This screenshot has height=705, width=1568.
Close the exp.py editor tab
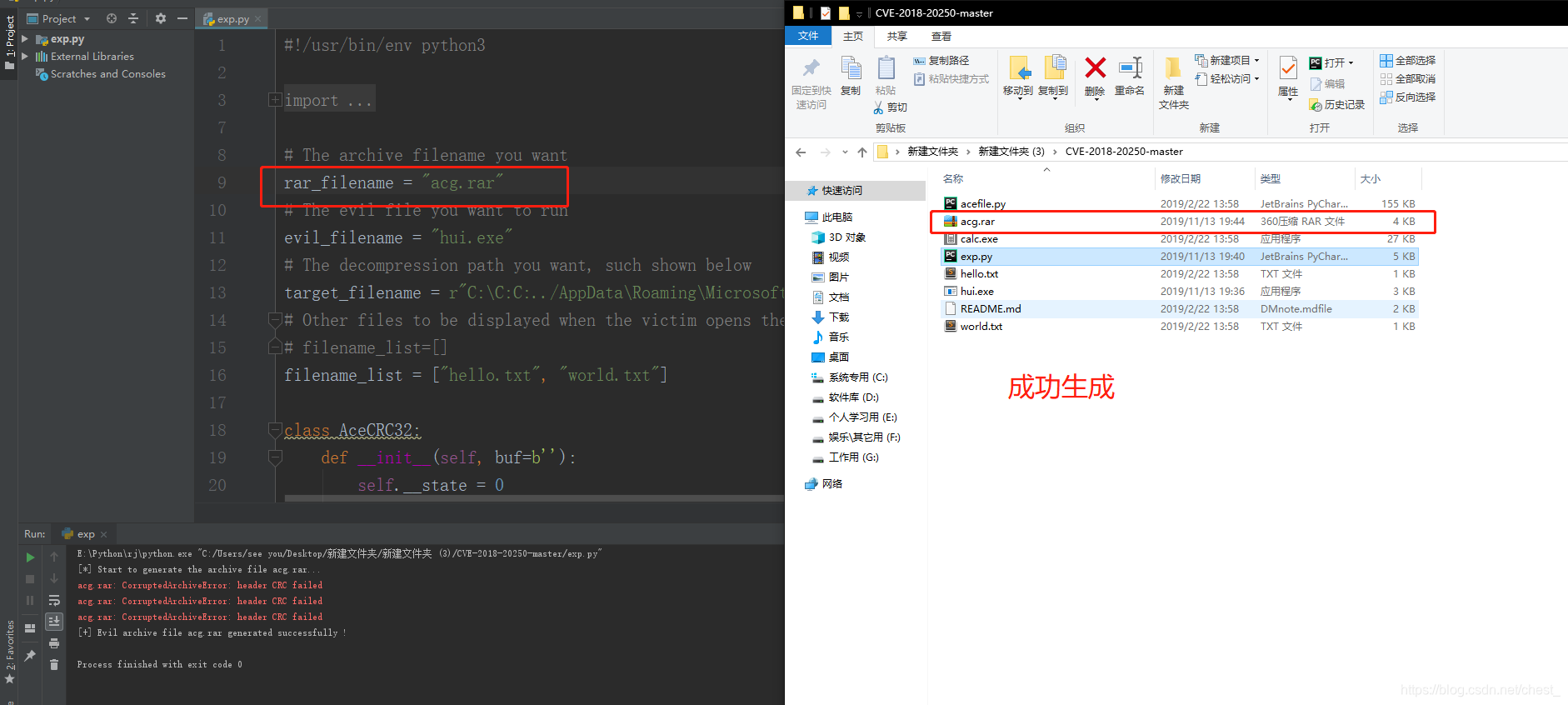(x=258, y=19)
